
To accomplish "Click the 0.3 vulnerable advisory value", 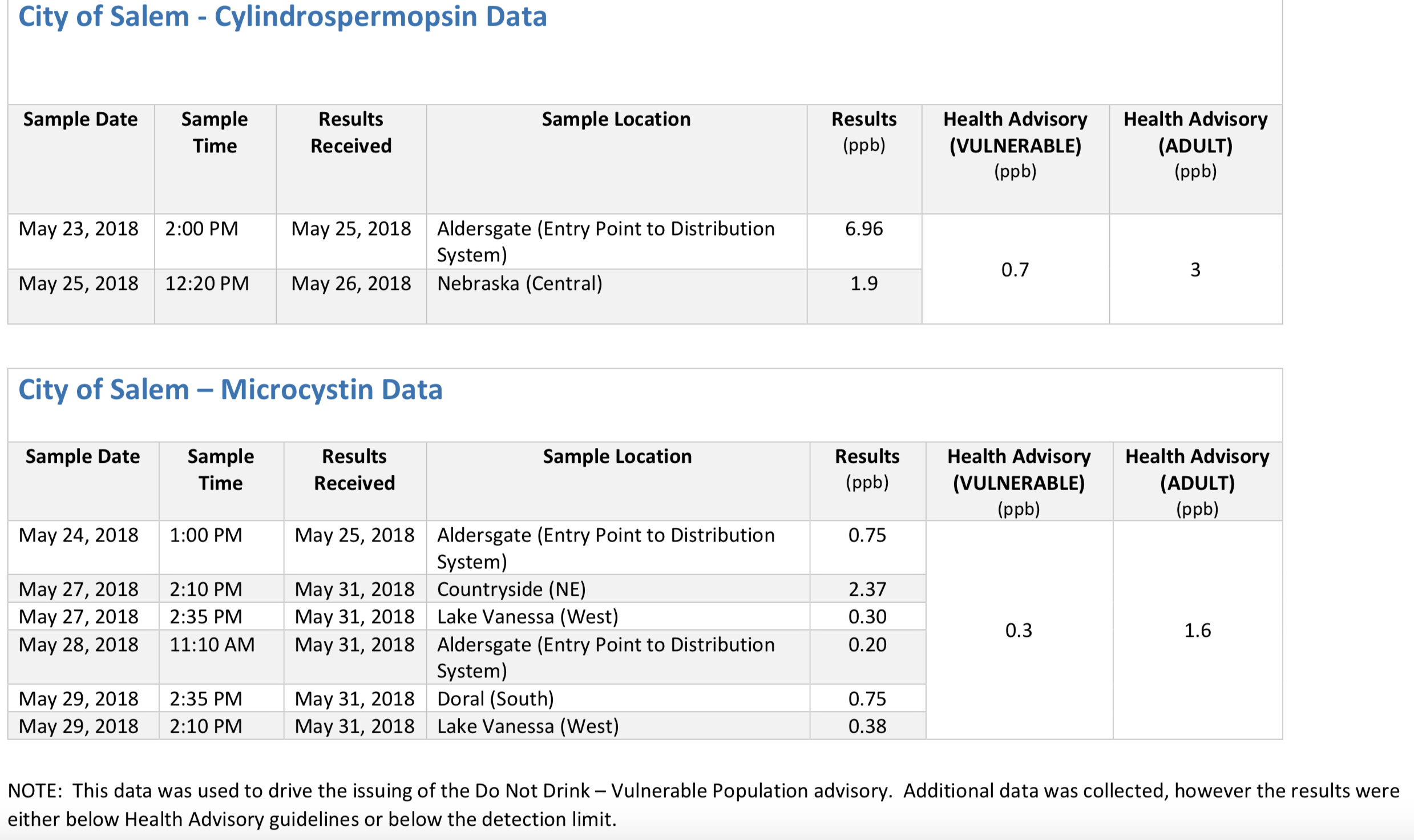I will click(x=1019, y=630).
